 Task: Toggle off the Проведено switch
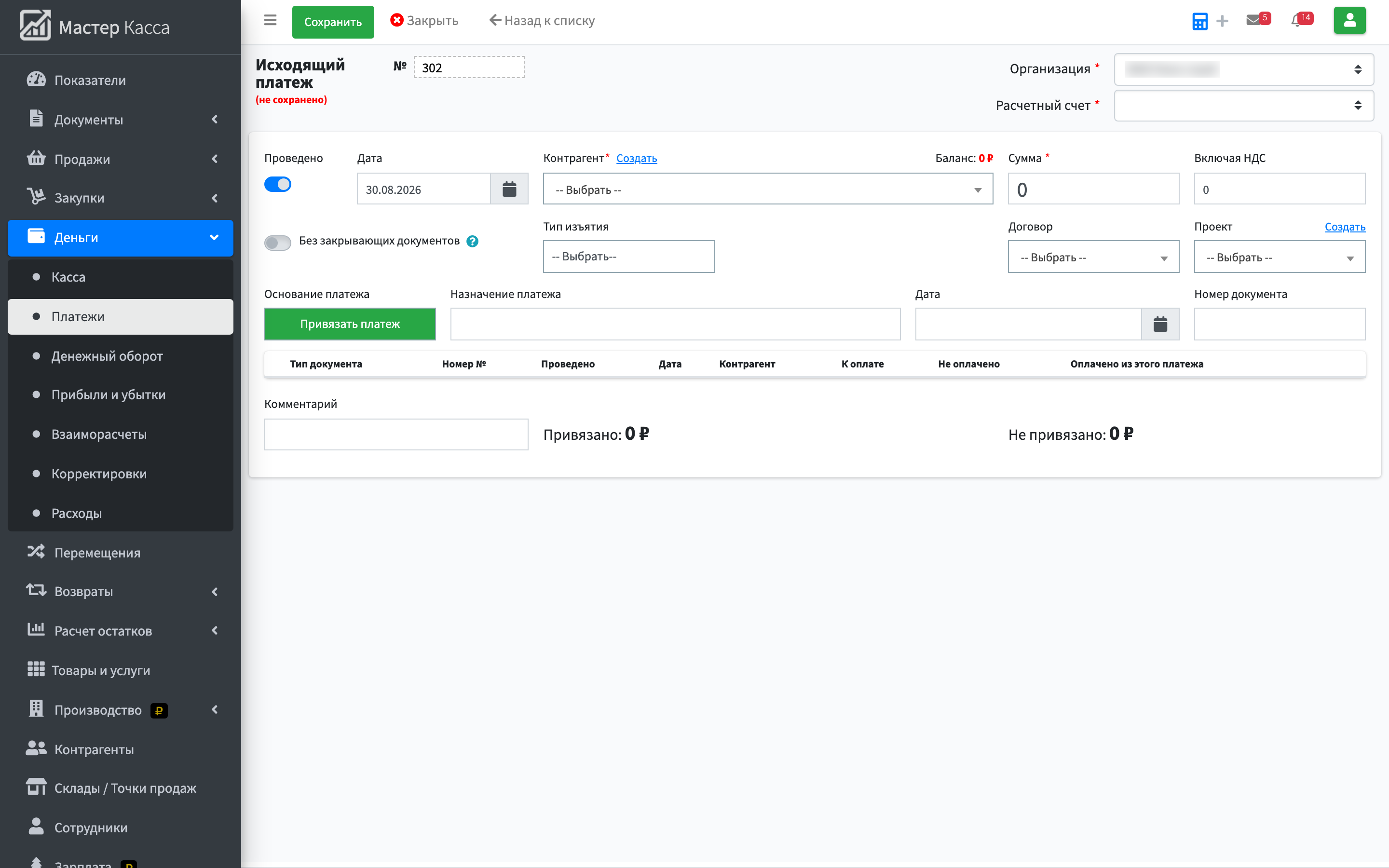(x=278, y=184)
